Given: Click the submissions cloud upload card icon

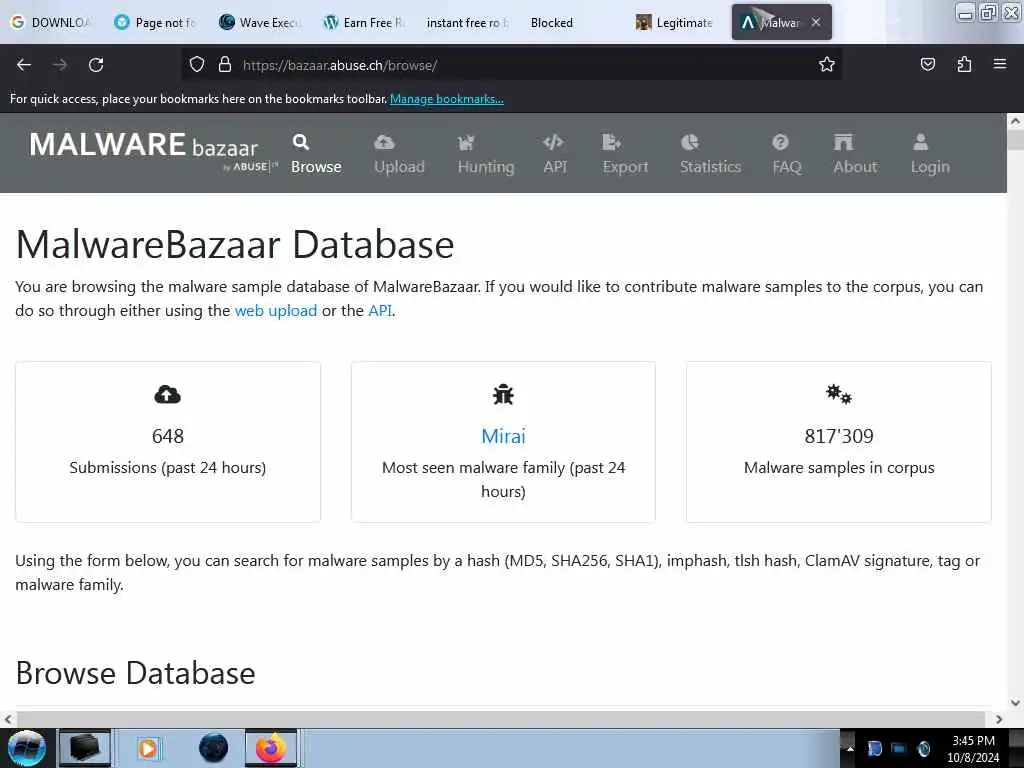Looking at the screenshot, I should point(167,394).
